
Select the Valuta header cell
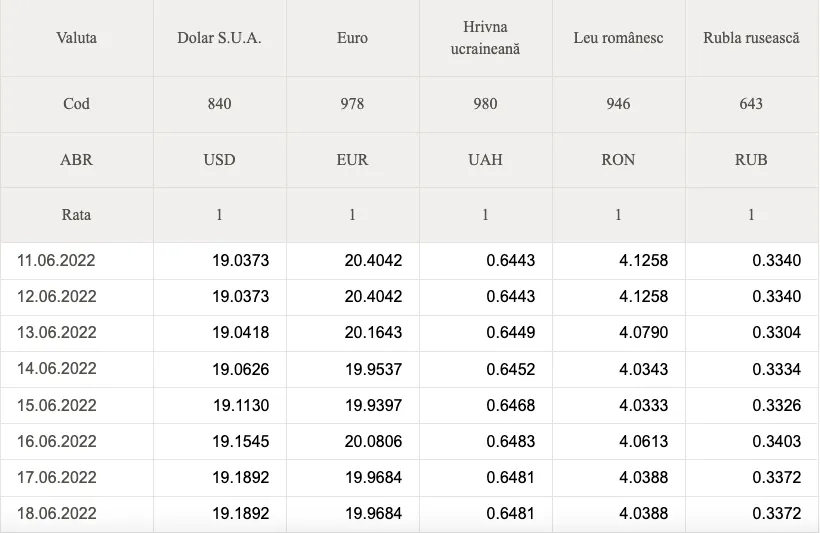(76, 38)
